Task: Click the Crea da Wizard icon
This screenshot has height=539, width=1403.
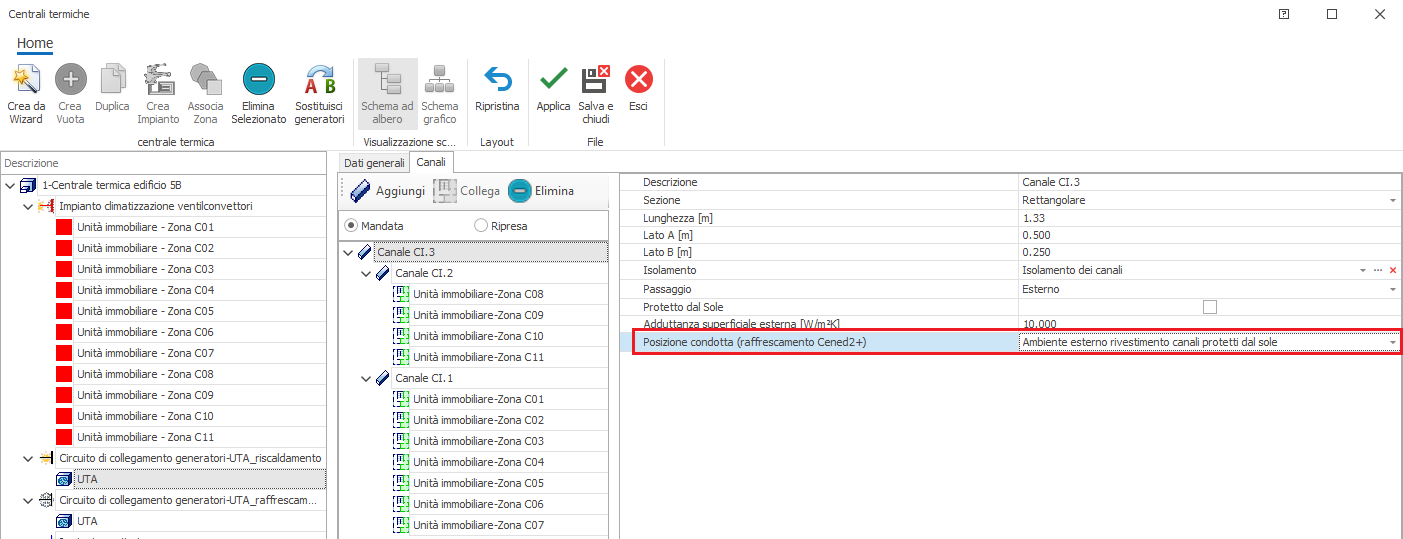Action: [x=26, y=80]
